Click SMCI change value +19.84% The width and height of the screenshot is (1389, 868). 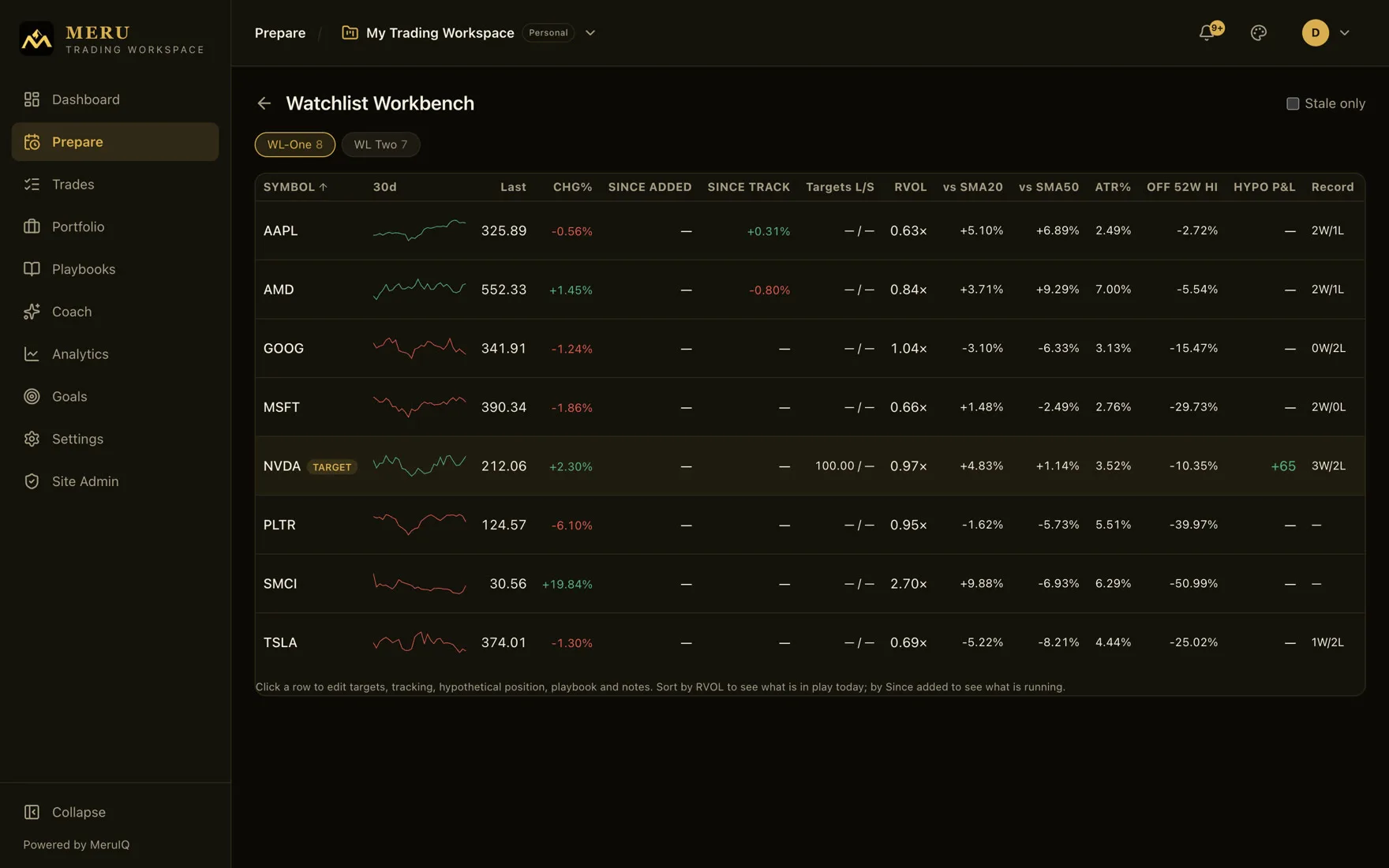tap(567, 585)
